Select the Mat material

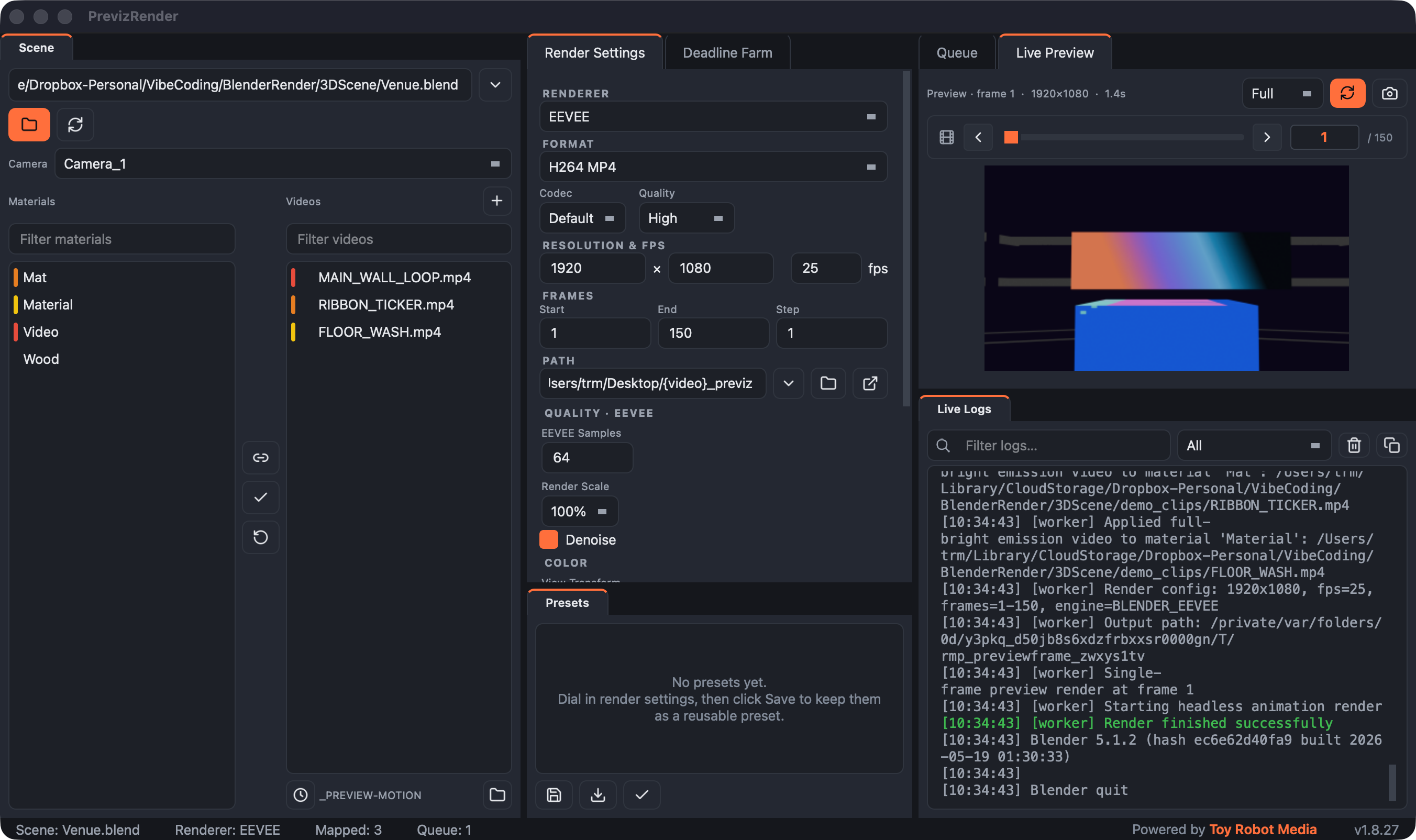click(x=121, y=278)
